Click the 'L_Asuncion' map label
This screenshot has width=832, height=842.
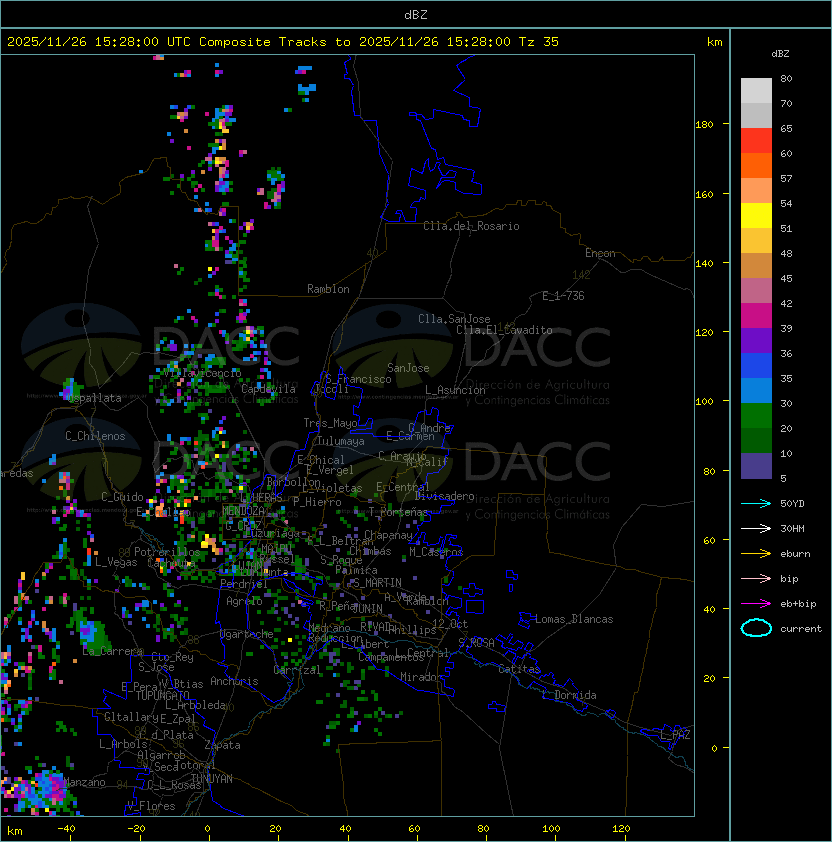coord(455,390)
